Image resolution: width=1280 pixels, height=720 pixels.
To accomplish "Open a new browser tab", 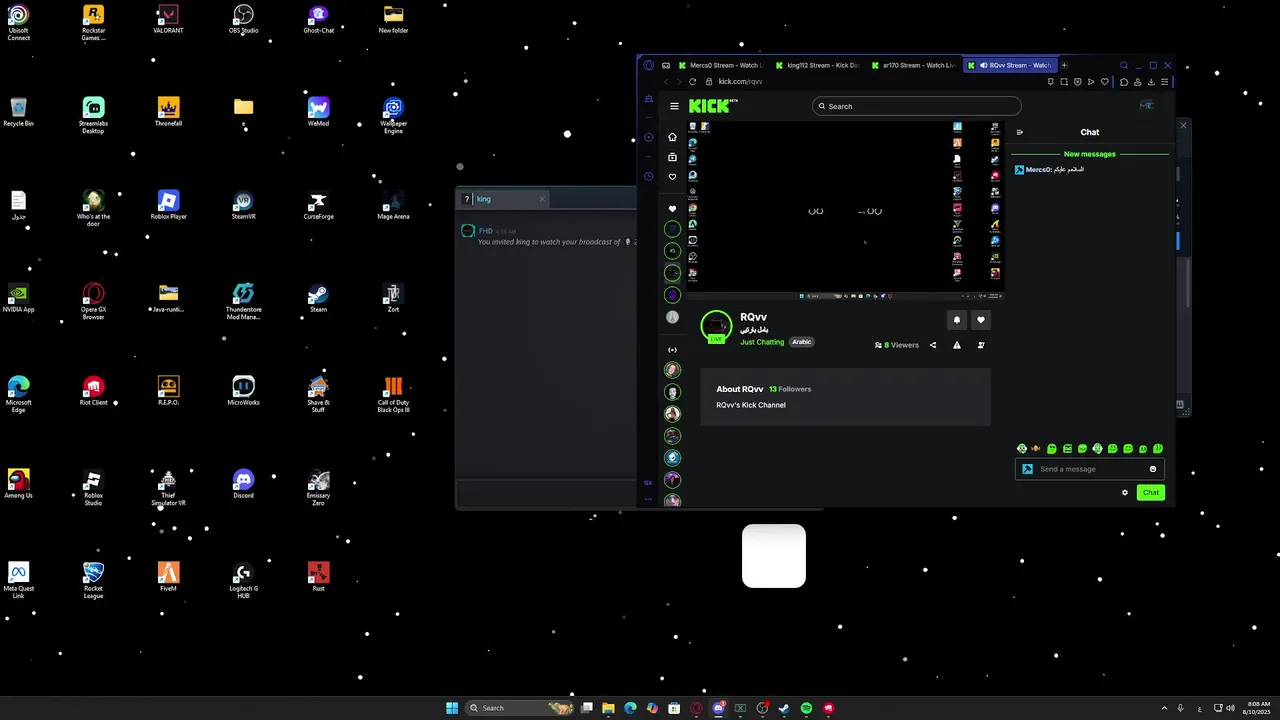I will 1064,65.
